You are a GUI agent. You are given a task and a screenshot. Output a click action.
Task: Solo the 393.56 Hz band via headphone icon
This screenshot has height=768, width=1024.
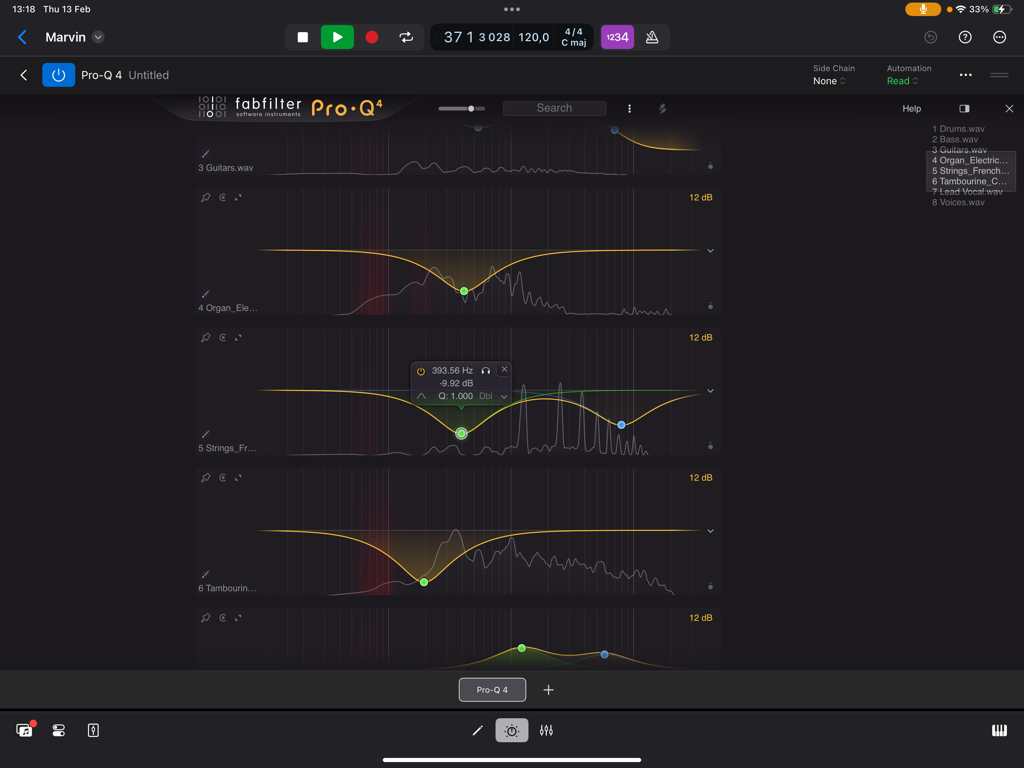[x=486, y=370]
